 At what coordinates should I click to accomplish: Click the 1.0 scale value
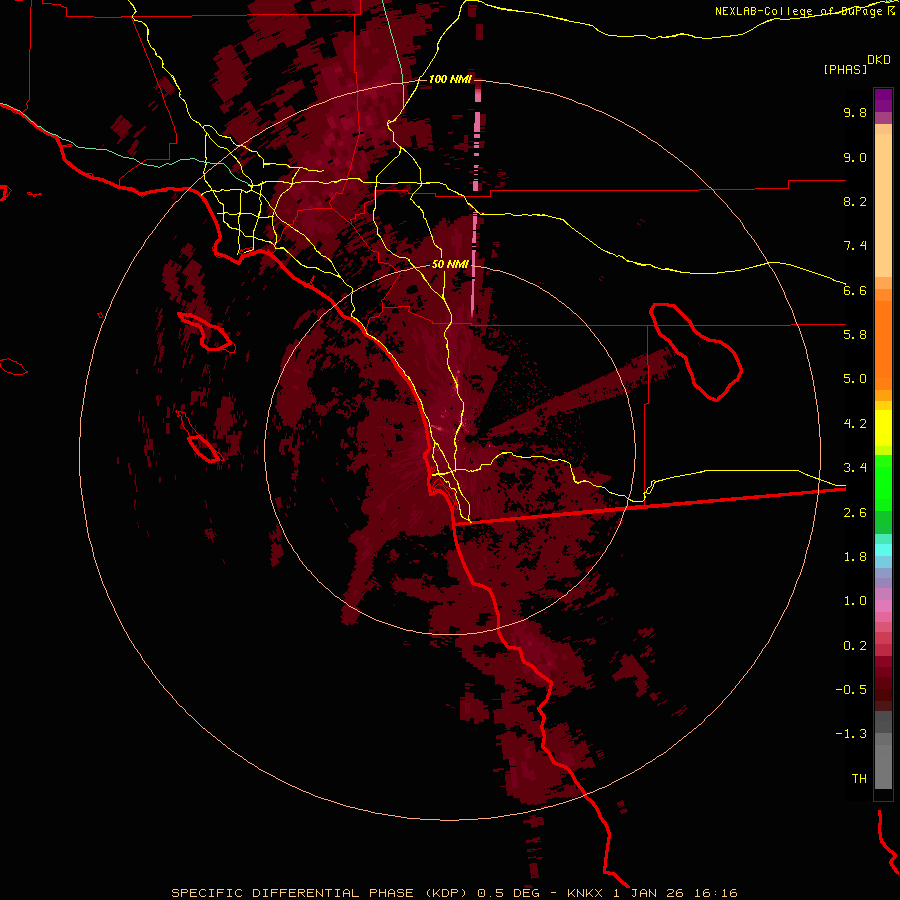click(855, 601)
